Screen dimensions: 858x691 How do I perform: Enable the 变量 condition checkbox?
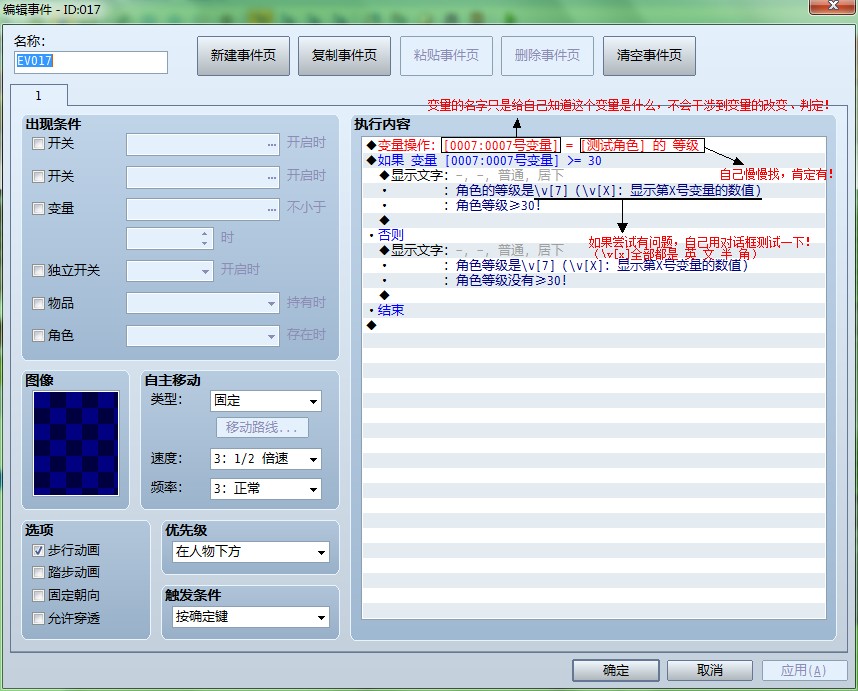click(x=38, y=208)
